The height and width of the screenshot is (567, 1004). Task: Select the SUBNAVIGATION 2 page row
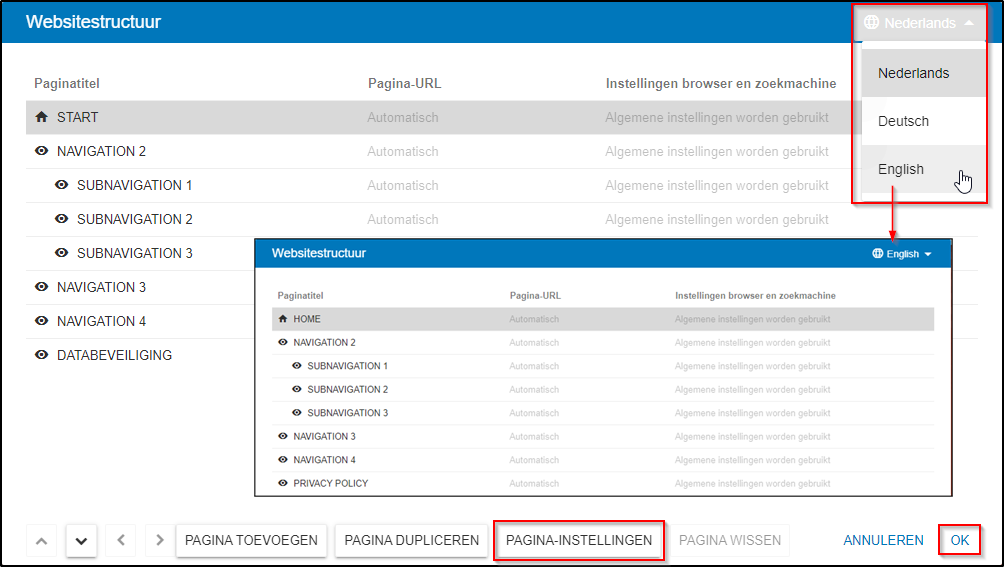[135, 219]
